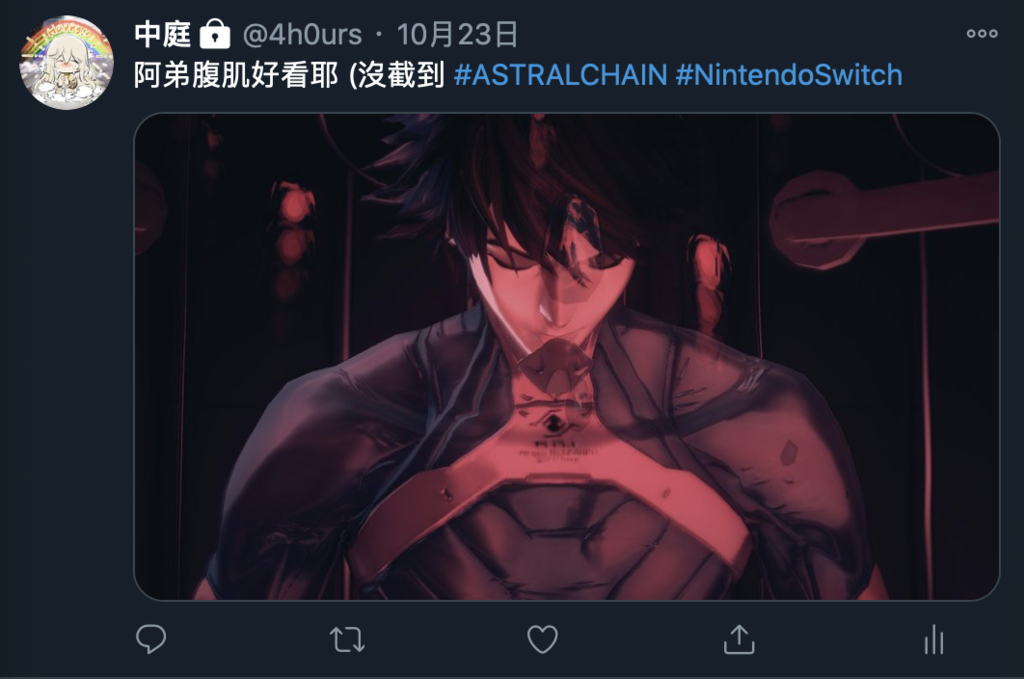Open the 中庭 profile avatar picture
1024x679 pixels.
pyautogui.click(x=66, y=63)
